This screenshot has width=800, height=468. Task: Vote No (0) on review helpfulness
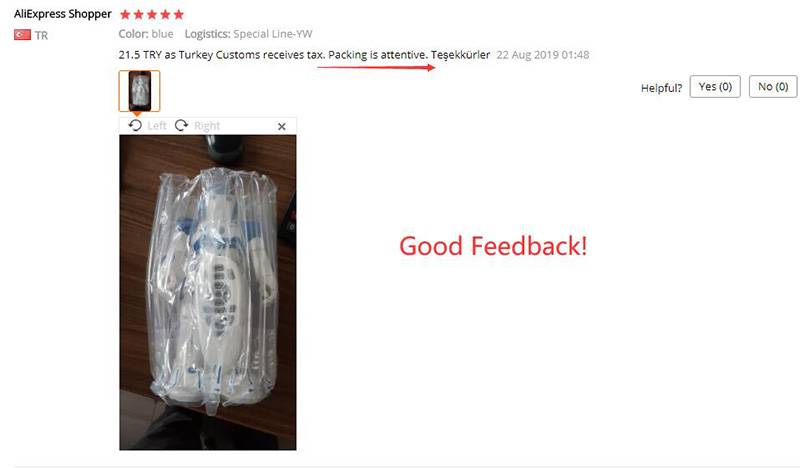(772, 86)
